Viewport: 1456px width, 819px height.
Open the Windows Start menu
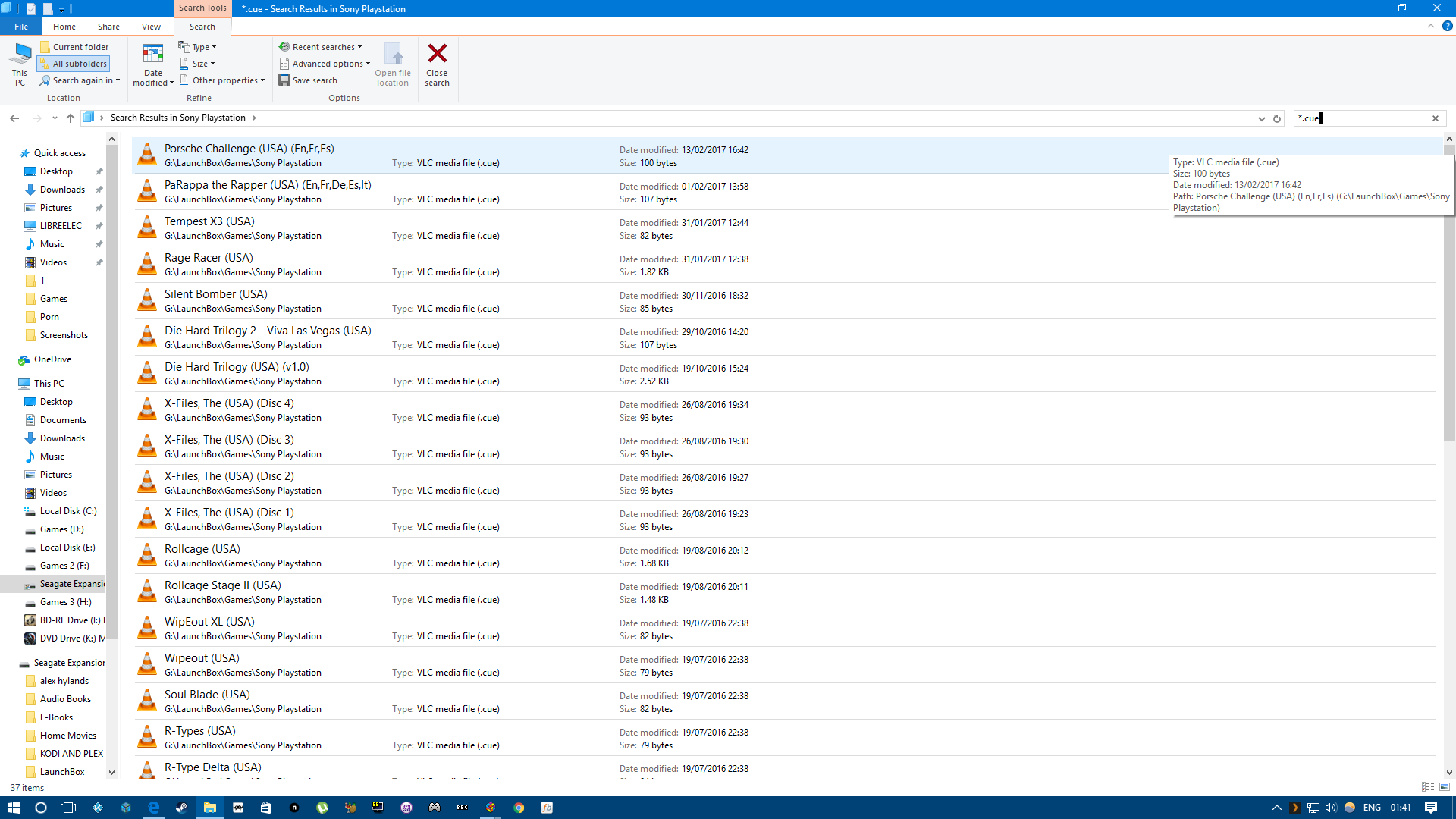[x=13, y=808]
